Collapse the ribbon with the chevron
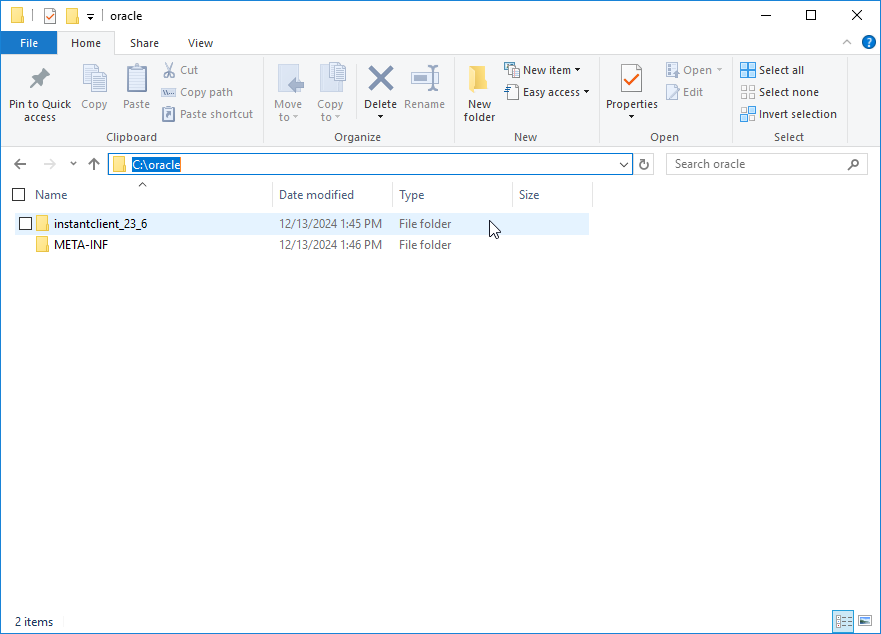 pos(847,42)
